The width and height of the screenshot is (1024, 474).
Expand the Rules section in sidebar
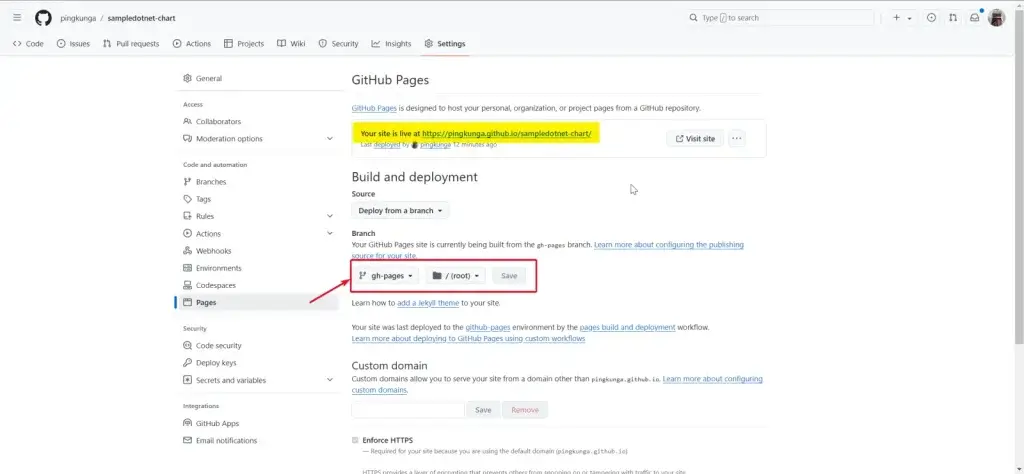tap(330, 216)
